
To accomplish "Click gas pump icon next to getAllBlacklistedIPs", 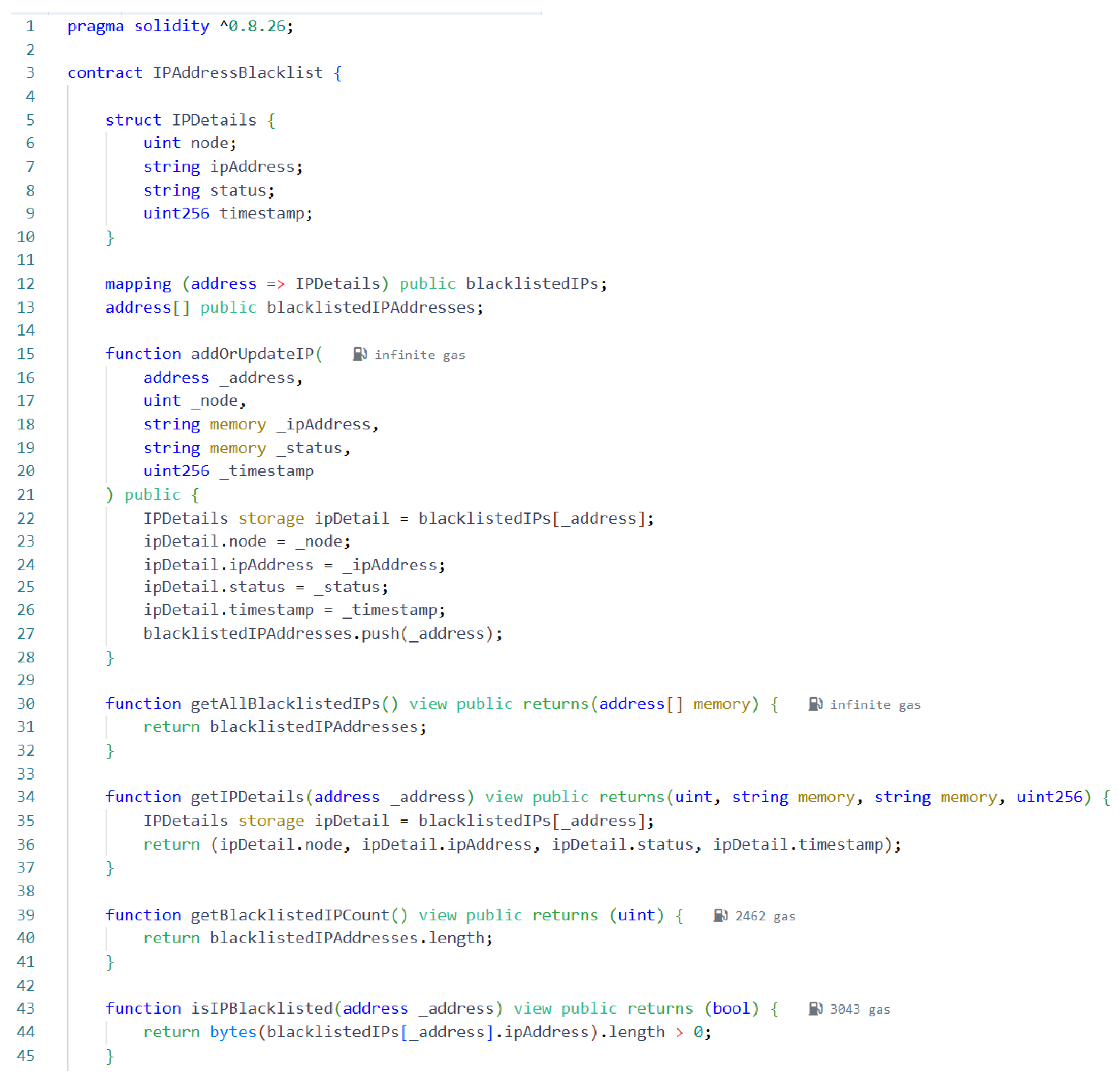I will [815, 704].
